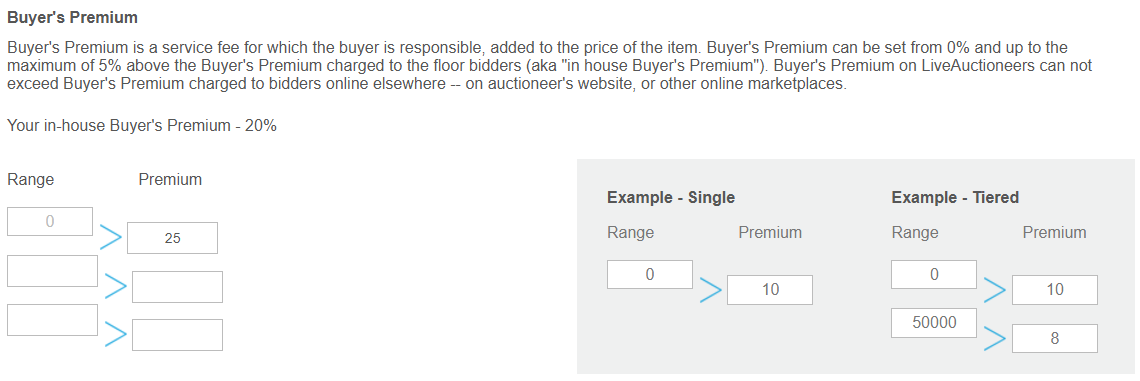This screenshot has height=381, width=1140.
Task: Click the arrow icon in Example - Single
Action: tap(710, 289)
